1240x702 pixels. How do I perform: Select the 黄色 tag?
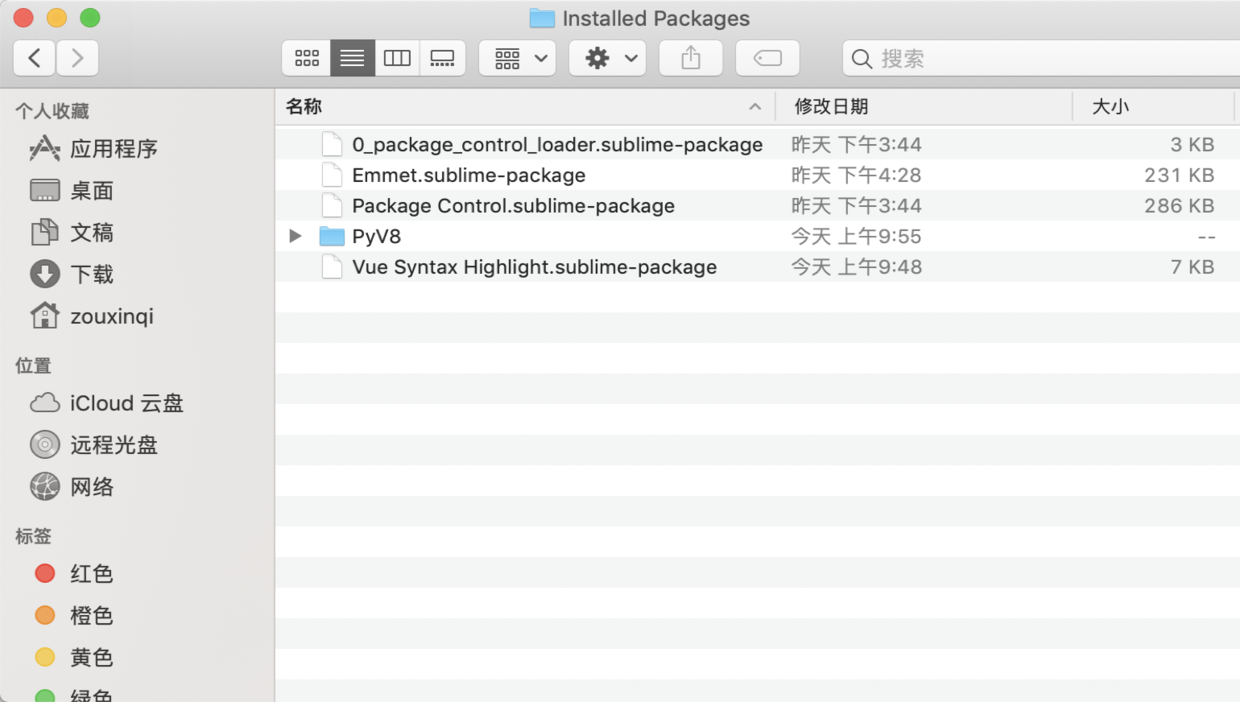92,658
